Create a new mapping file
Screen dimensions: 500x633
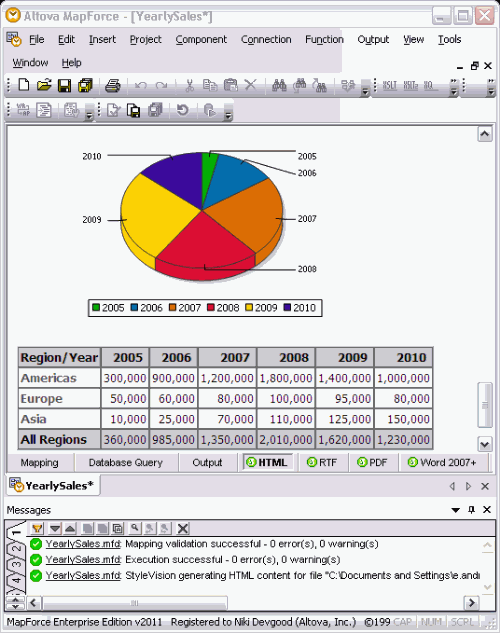[x=24, y=85]
